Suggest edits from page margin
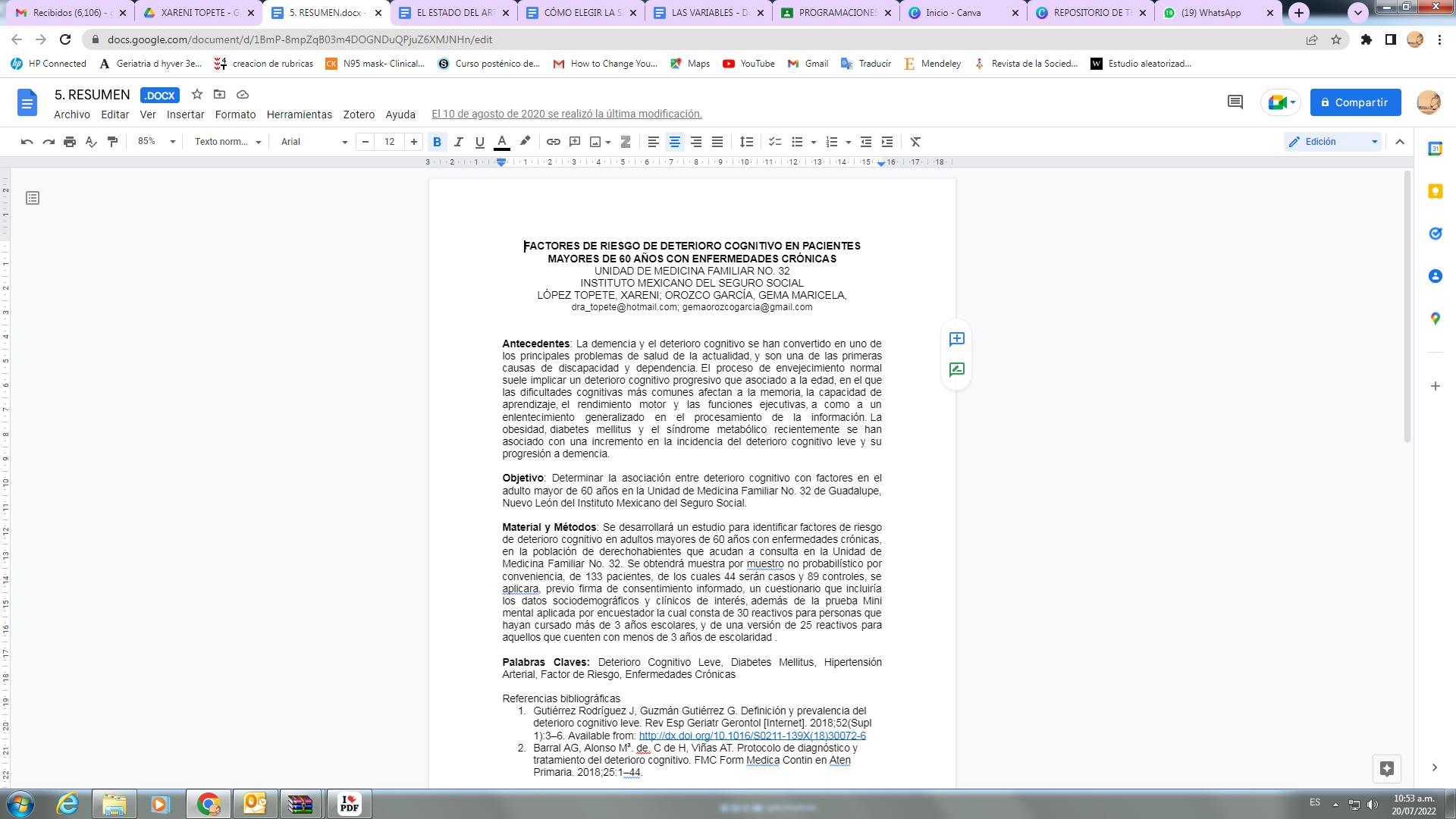This screenshot has height=819, width=1456. click(x=956, y=370)
